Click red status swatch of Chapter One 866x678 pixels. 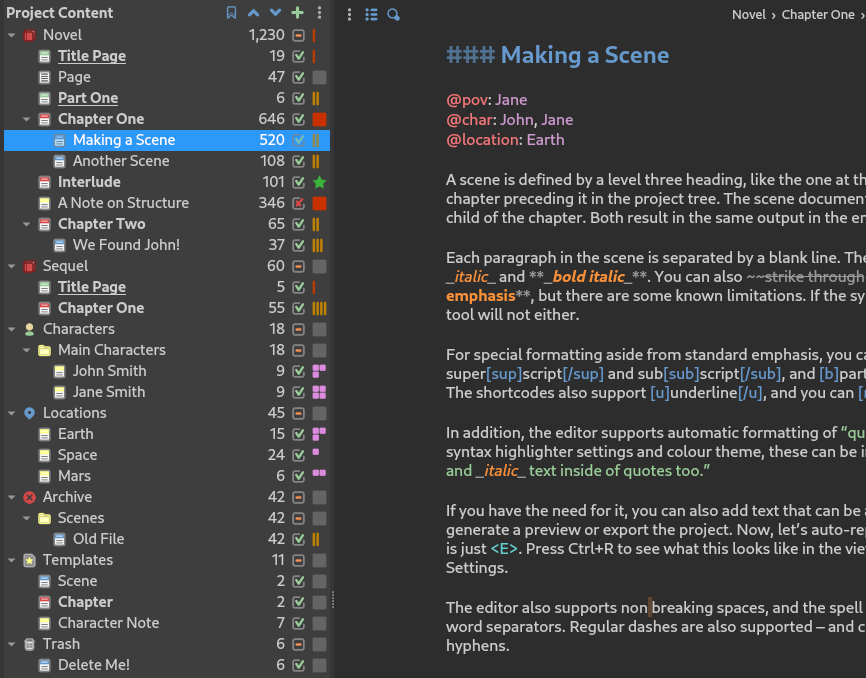[319, 119]
